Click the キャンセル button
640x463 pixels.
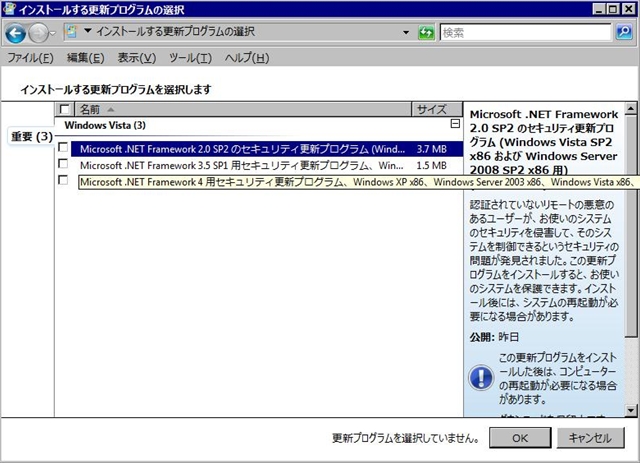[590, 438]
